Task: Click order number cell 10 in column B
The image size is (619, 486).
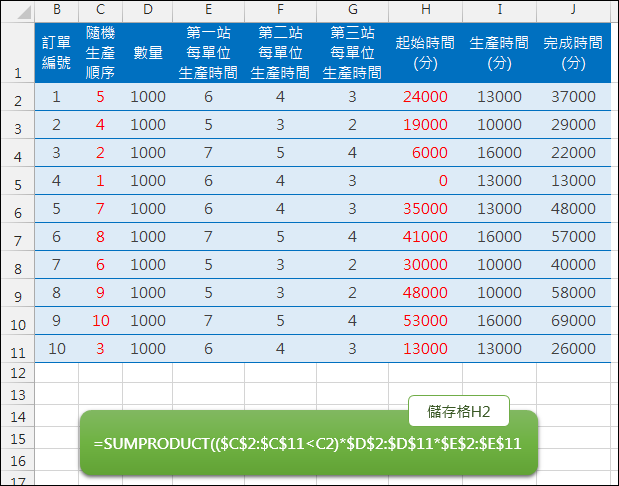Action: coord(57,349)
